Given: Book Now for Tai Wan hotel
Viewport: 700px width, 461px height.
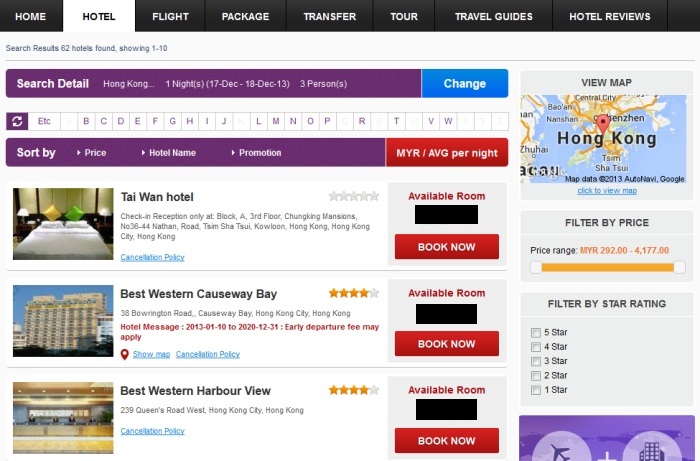Looking at the screenshot, I should pos(446,247).
